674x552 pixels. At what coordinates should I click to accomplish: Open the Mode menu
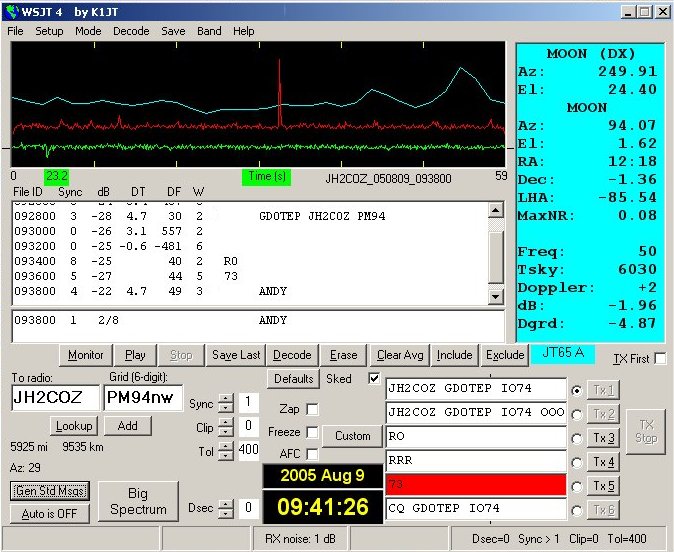88,31
